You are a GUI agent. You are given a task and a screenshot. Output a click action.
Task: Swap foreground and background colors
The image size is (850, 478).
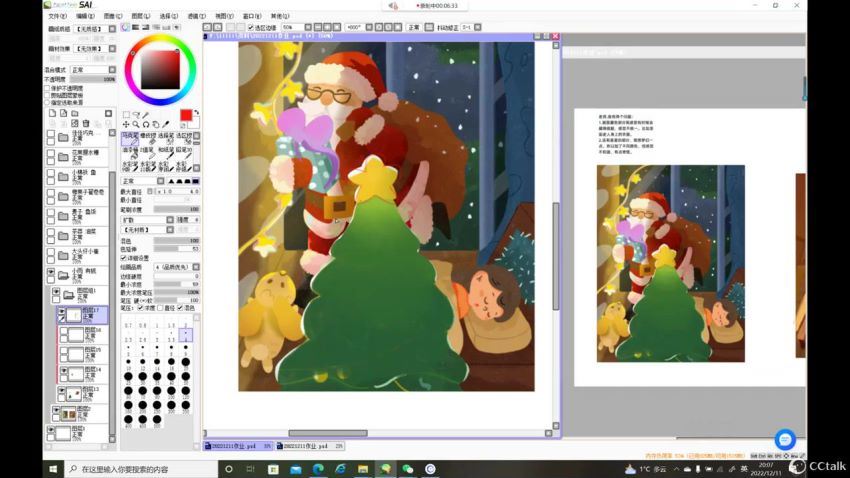point(196,112)
